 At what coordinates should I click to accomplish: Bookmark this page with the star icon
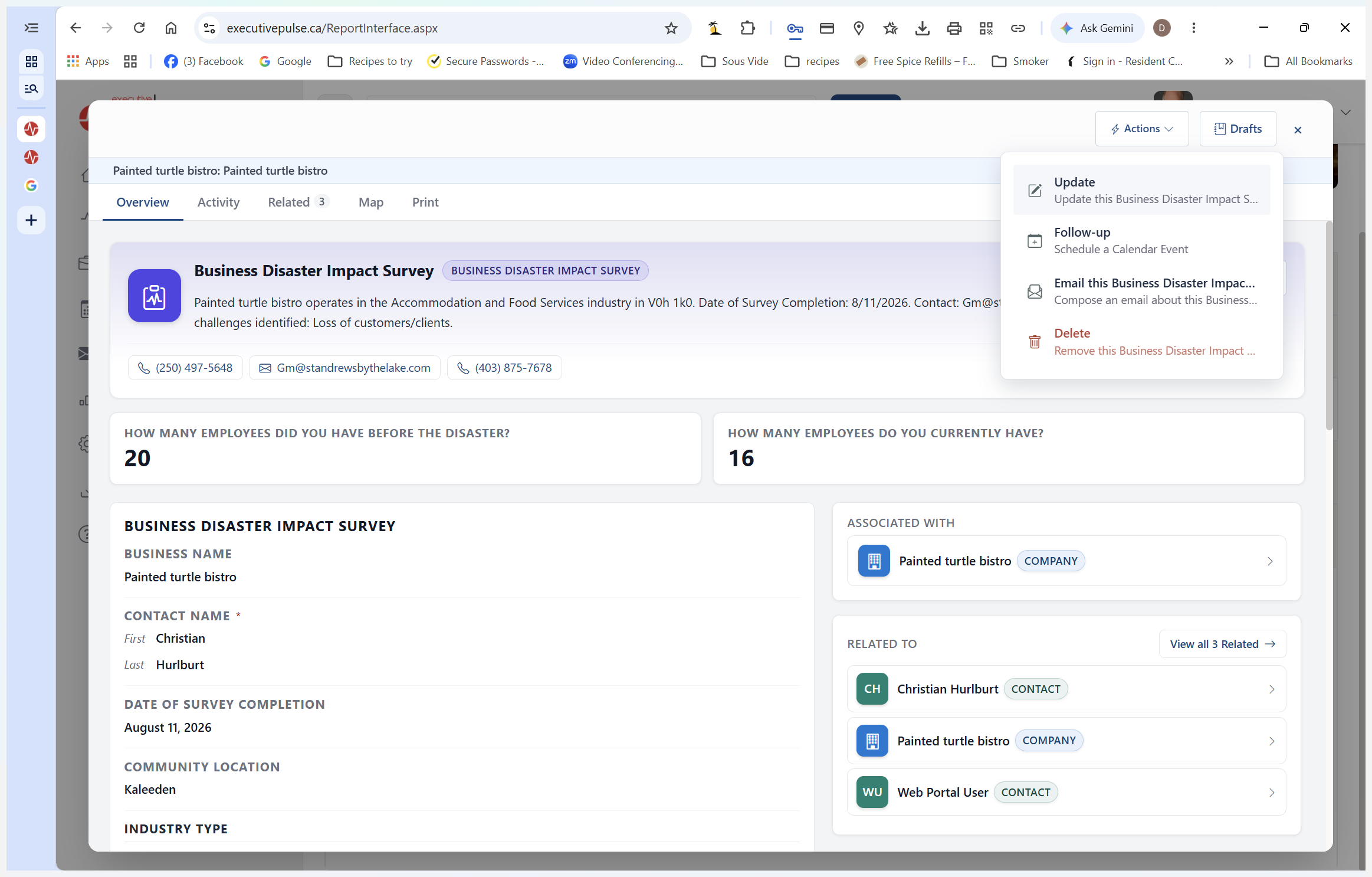[x=671, y=28]
